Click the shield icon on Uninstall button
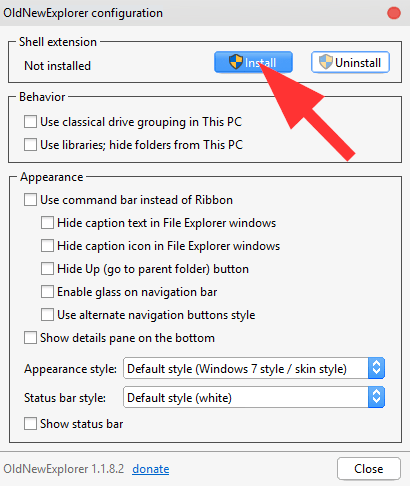 pos(326,62)
